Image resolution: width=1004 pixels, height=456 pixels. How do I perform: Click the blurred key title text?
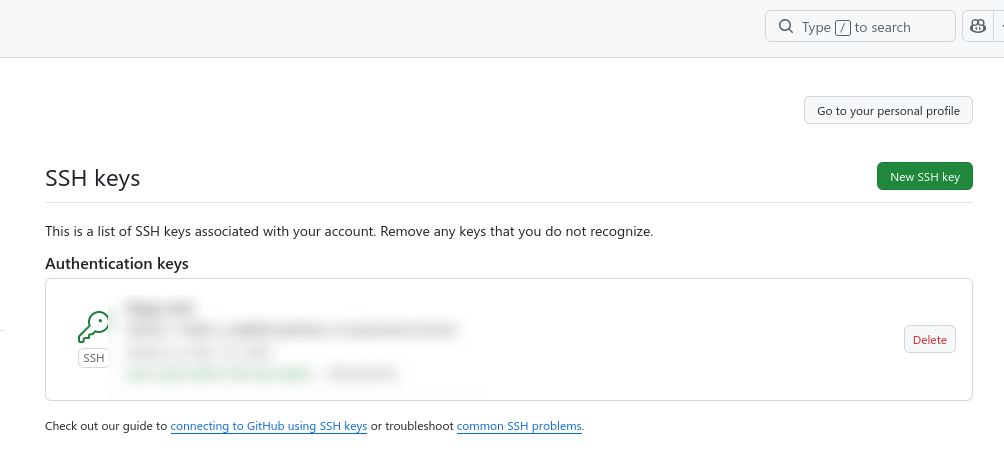[x=160, y=306]
